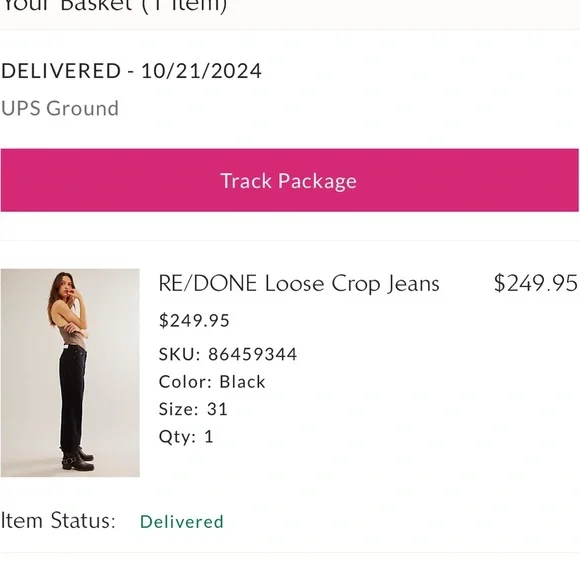
Task: Select the DELIVERED - 10/21/2024 heading
Action: (131, 71)
